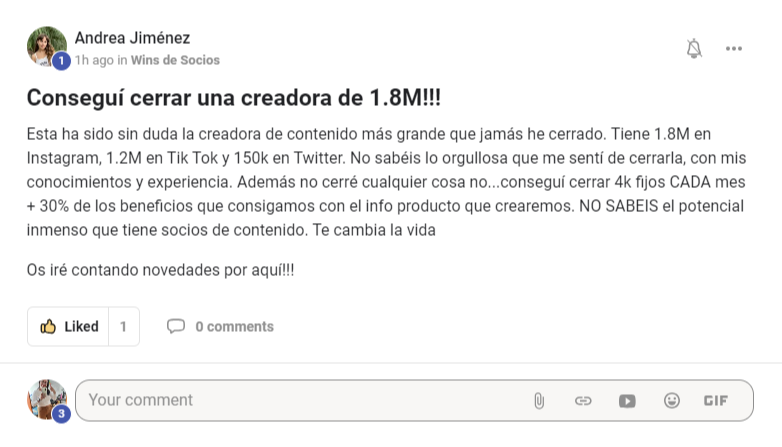782x447 pixels.
Task: Click the add video icon
Action: click(627, 401)
